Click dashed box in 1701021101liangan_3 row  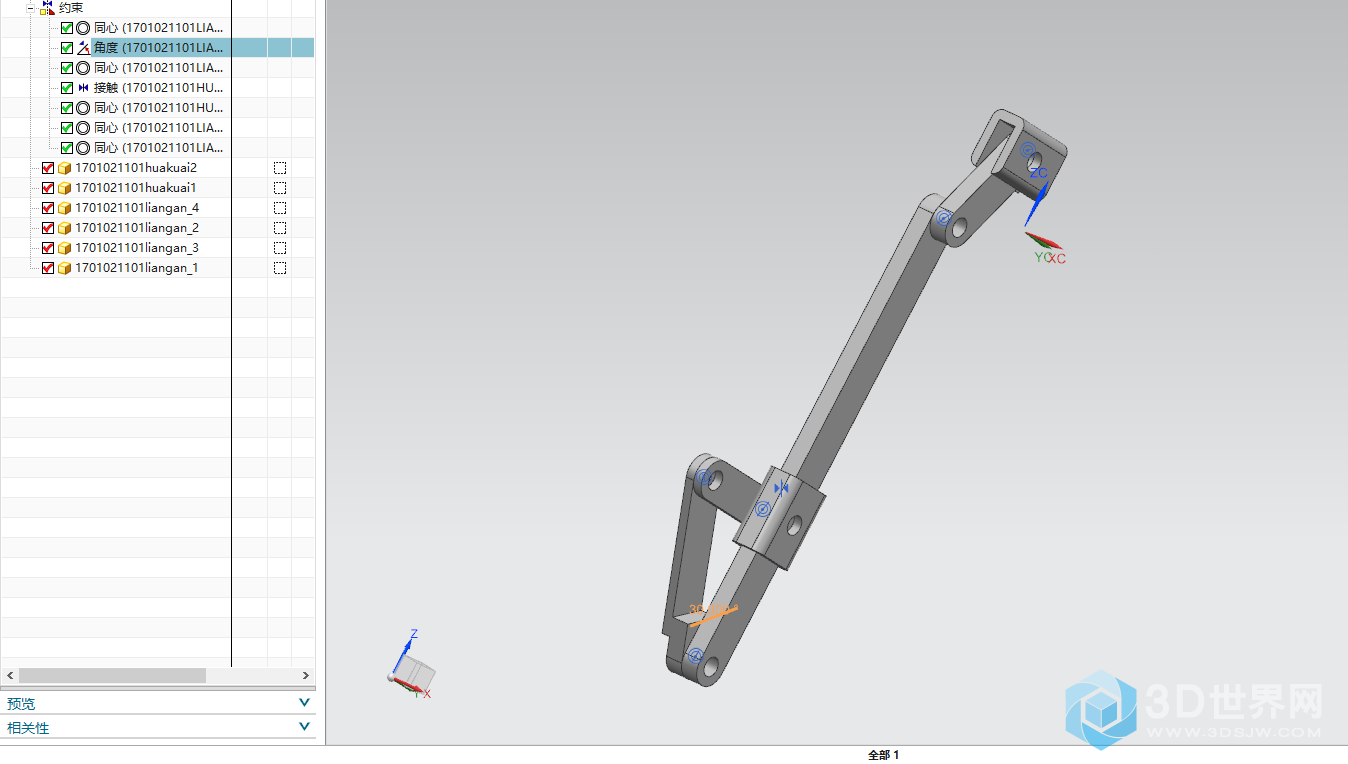point(280,248)
